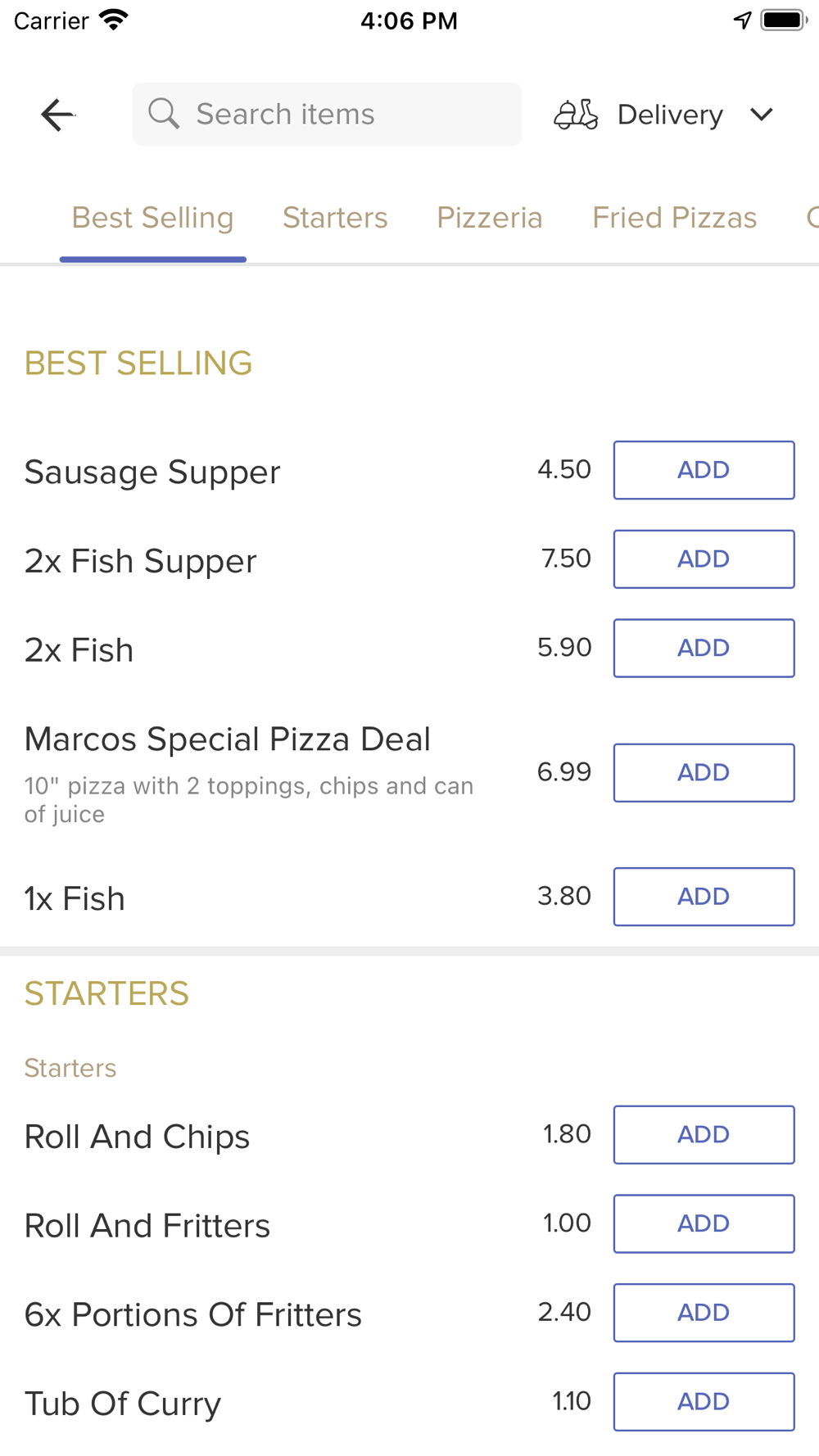The width and height of the screenshot is (819, 1456).
Task: Tap the Wi-Fi status icon
Action: tap(114, 20)
